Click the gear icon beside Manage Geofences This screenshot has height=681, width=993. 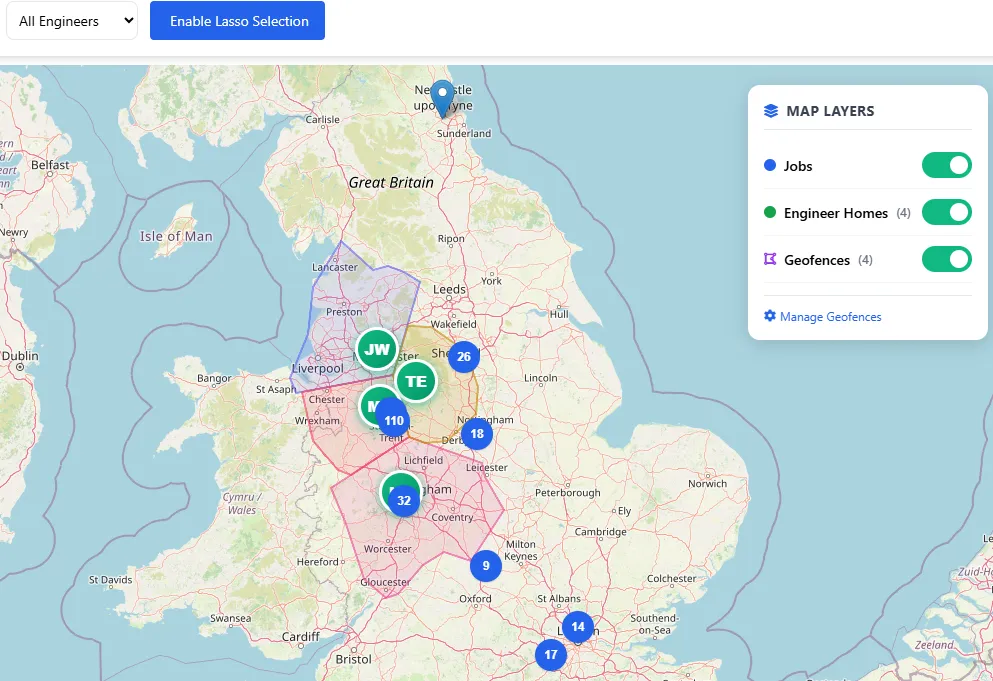pyautogui.click(x=769, y=315)
